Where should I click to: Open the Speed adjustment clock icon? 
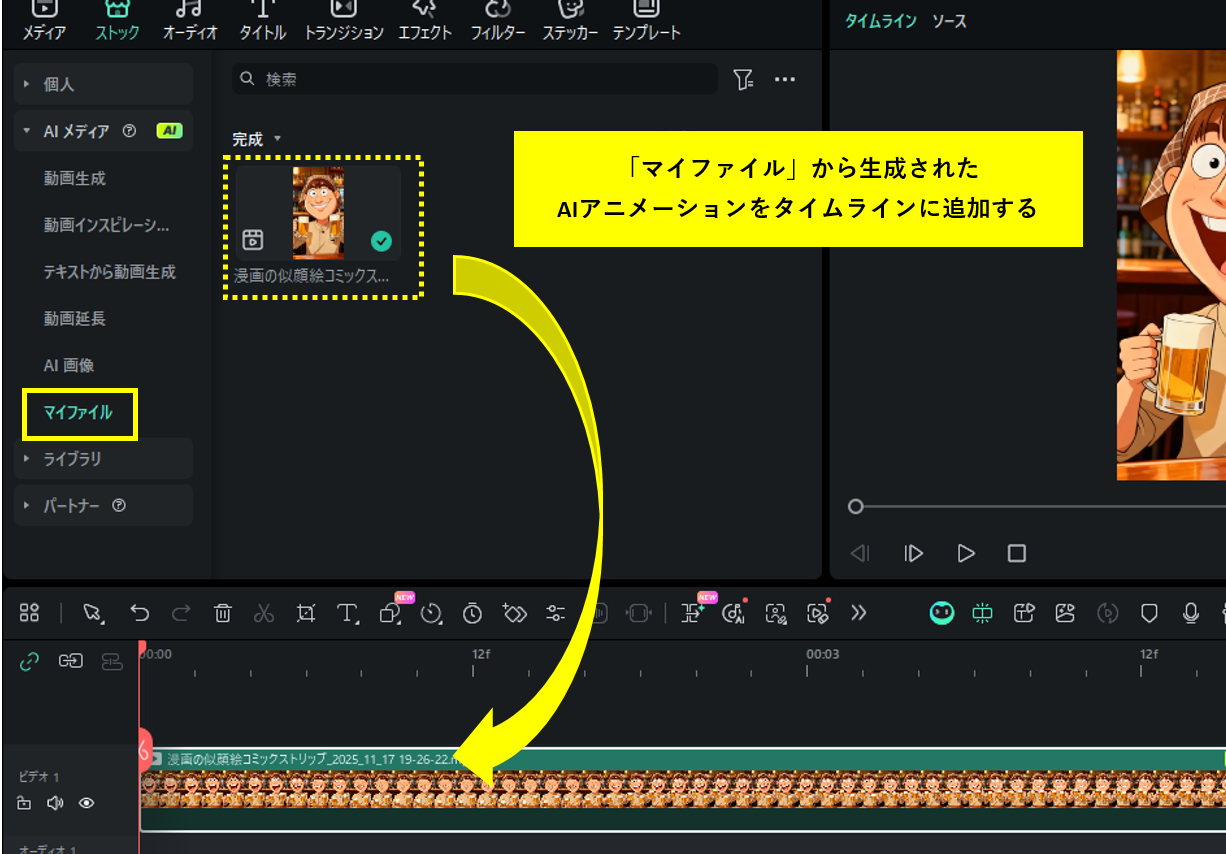tap(431, 614)
